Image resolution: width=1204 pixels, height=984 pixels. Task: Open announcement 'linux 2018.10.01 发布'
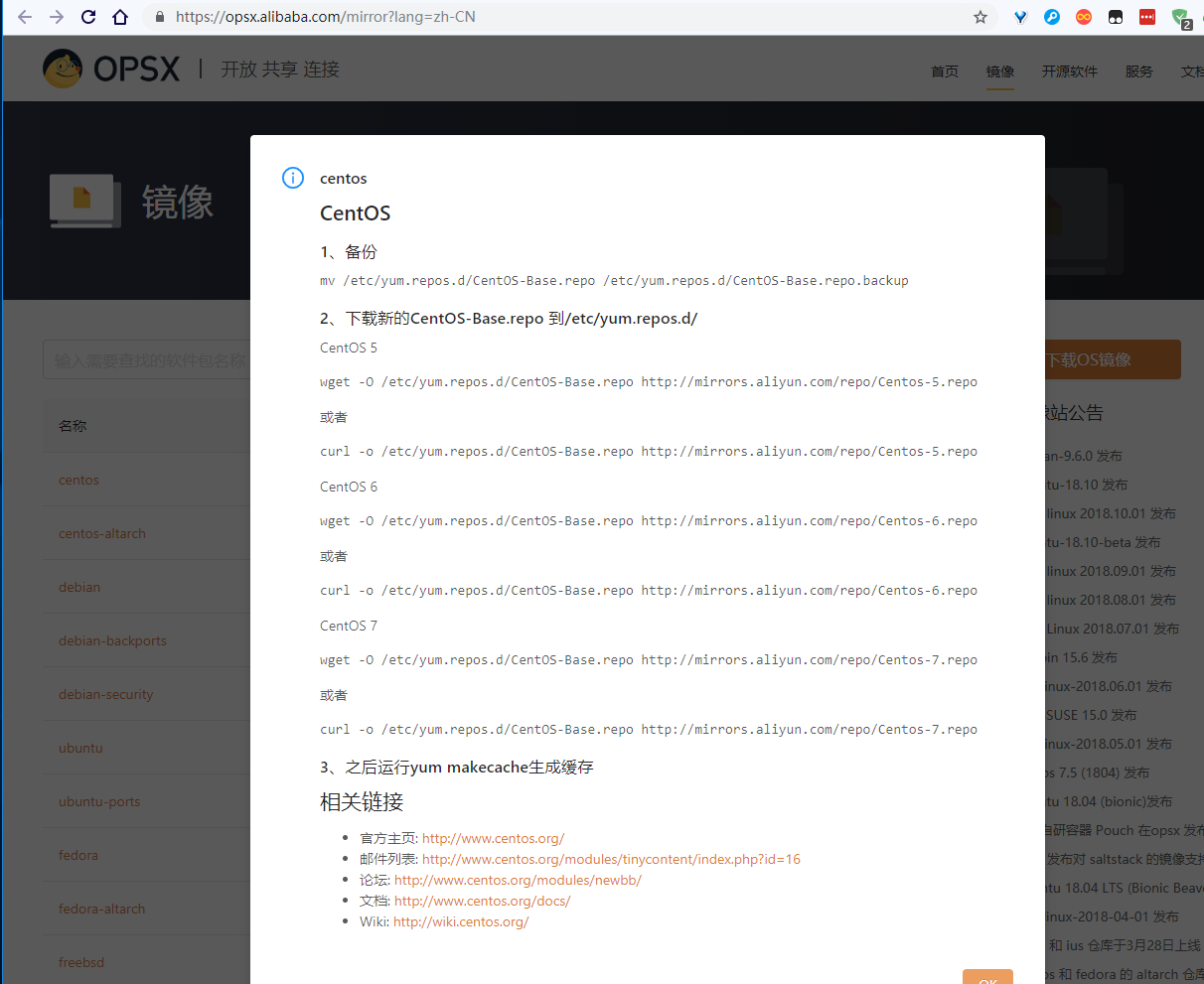pos(1111,513)
